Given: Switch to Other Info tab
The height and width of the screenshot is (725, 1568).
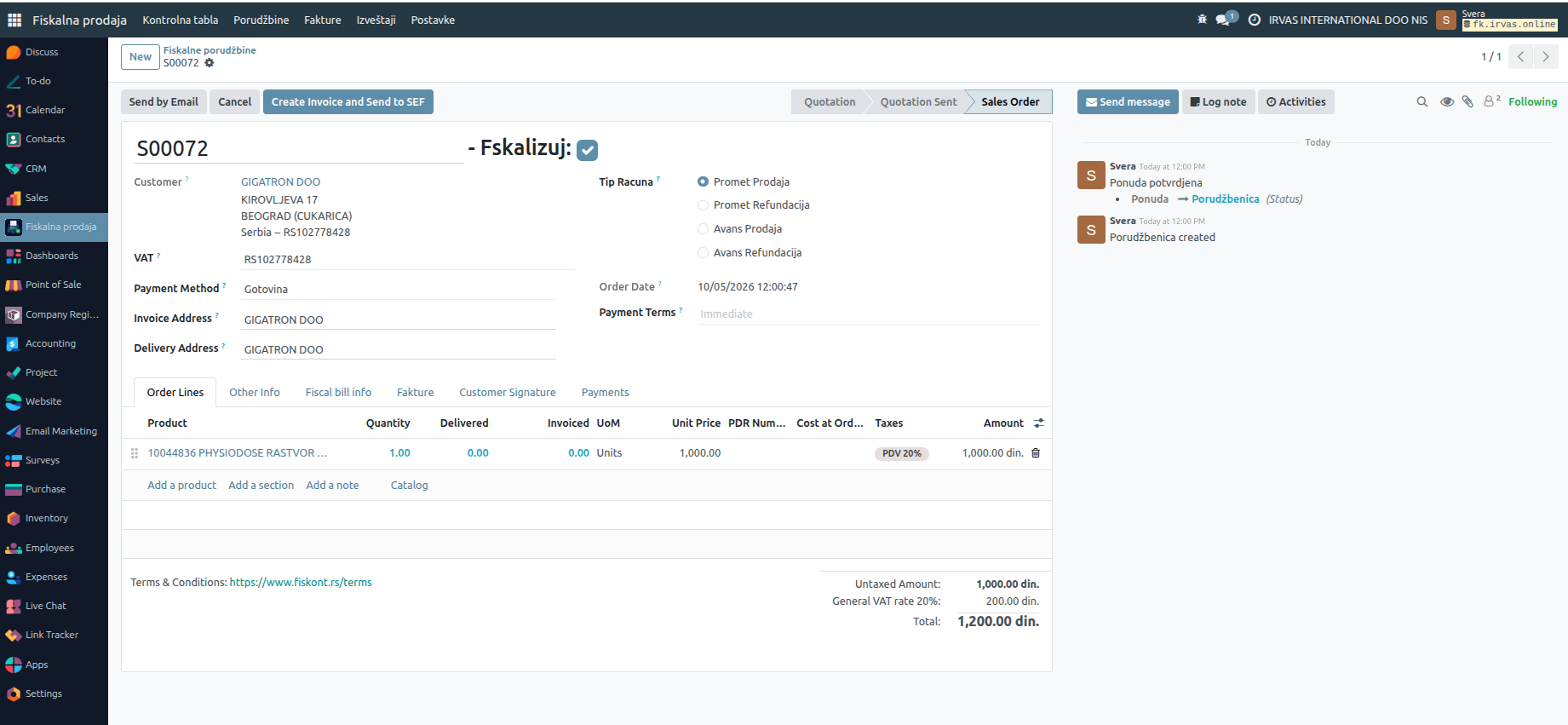Looking at the screenshot, I should (x=255, y=393).
